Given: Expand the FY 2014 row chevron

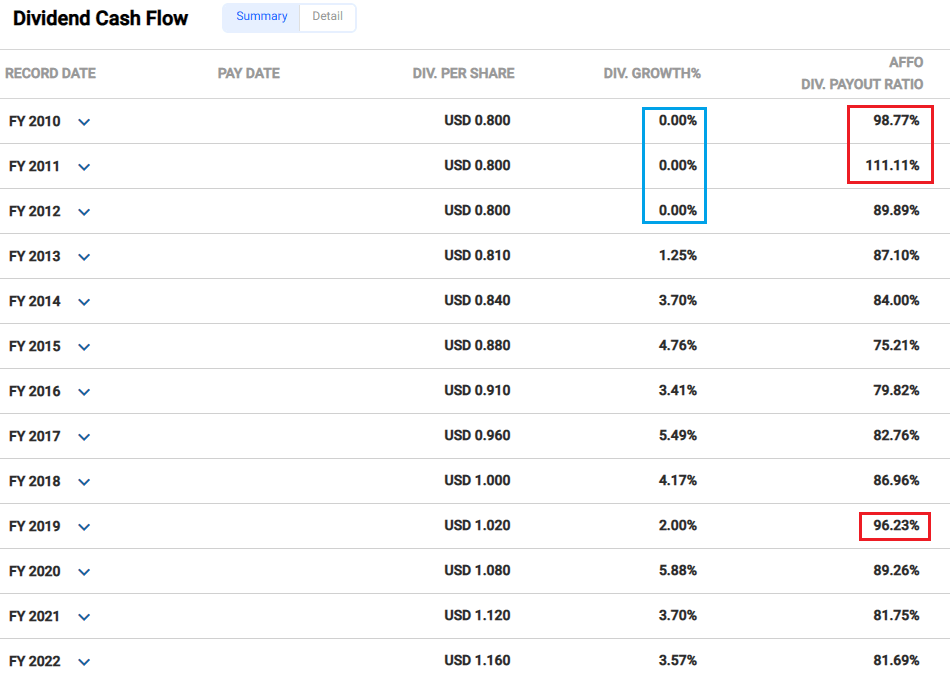Looking at the screenshot, I should [84, 302].
